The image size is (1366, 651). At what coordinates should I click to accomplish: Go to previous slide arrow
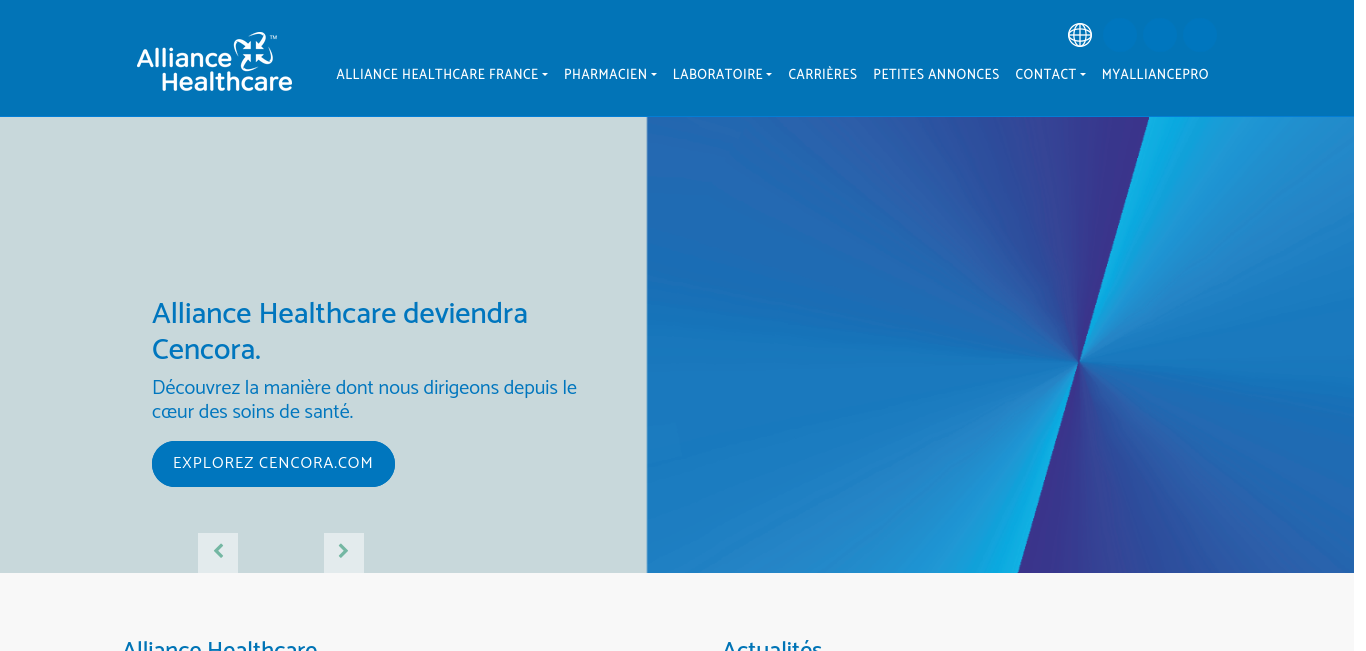click(x=218, y=552)
